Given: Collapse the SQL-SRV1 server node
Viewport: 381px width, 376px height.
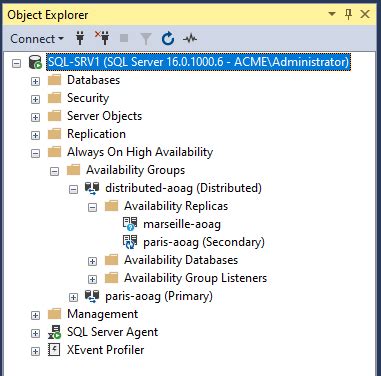Looking at the screenshot, I should pos(16,63).
